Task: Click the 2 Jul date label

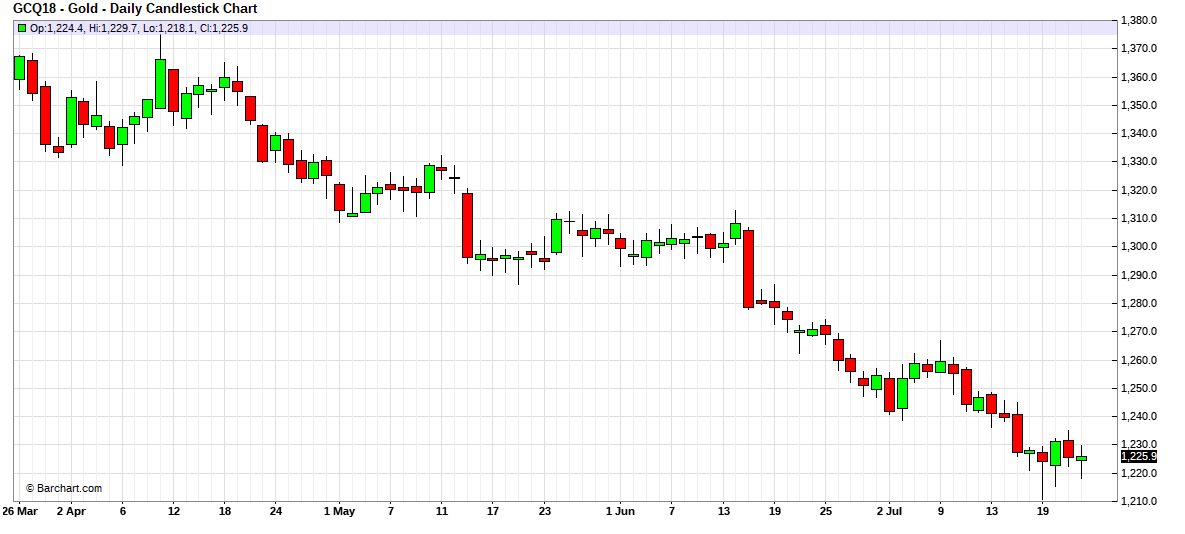Action: coord(890,511)
